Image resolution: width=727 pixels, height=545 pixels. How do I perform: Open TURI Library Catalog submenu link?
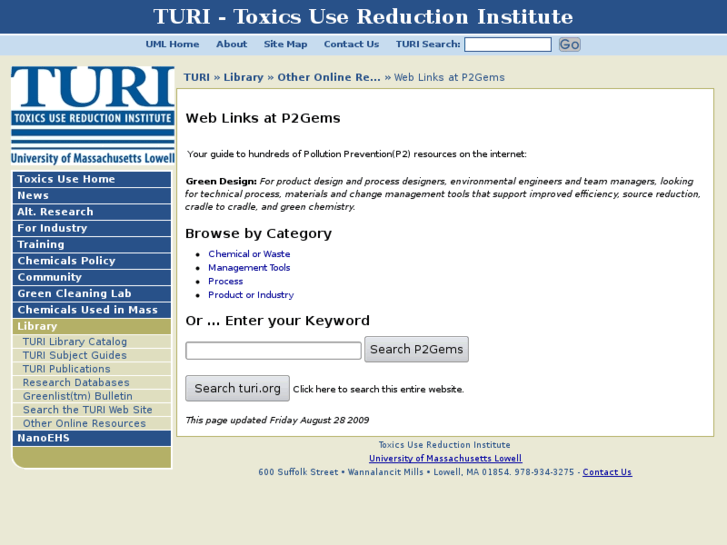[92, 341]
